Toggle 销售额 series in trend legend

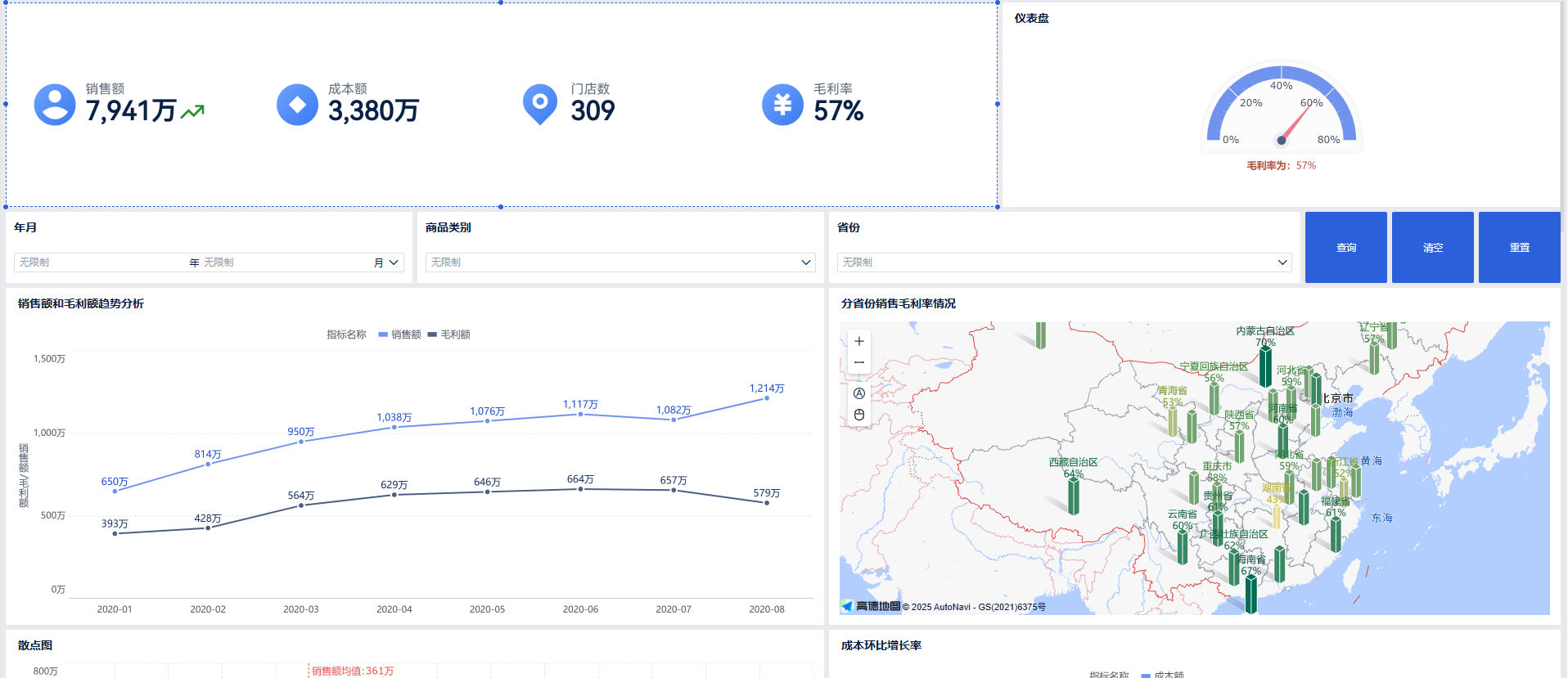[x=399, y=335]
